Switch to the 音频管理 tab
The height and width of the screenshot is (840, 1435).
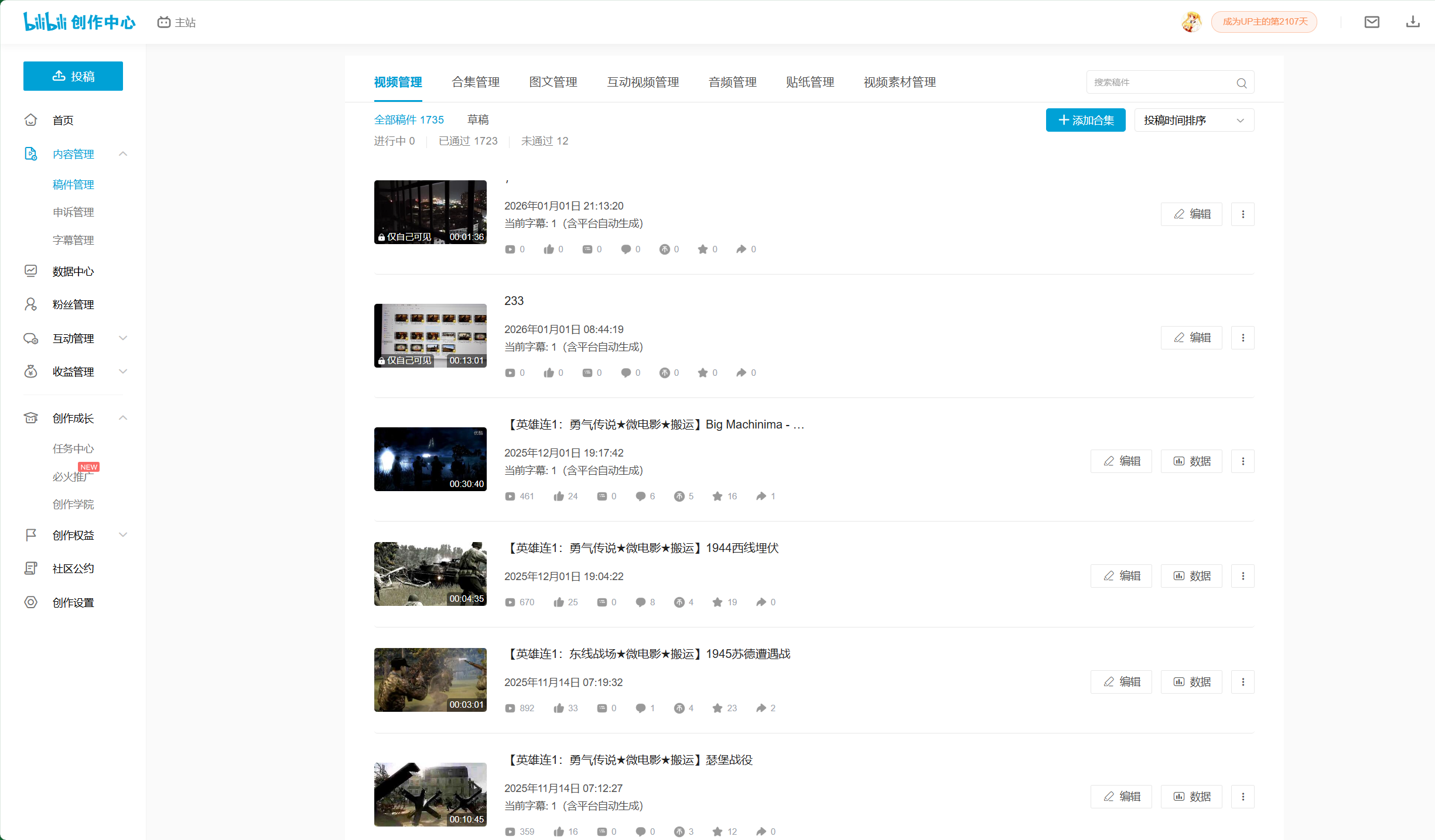[x=732, y=83]
